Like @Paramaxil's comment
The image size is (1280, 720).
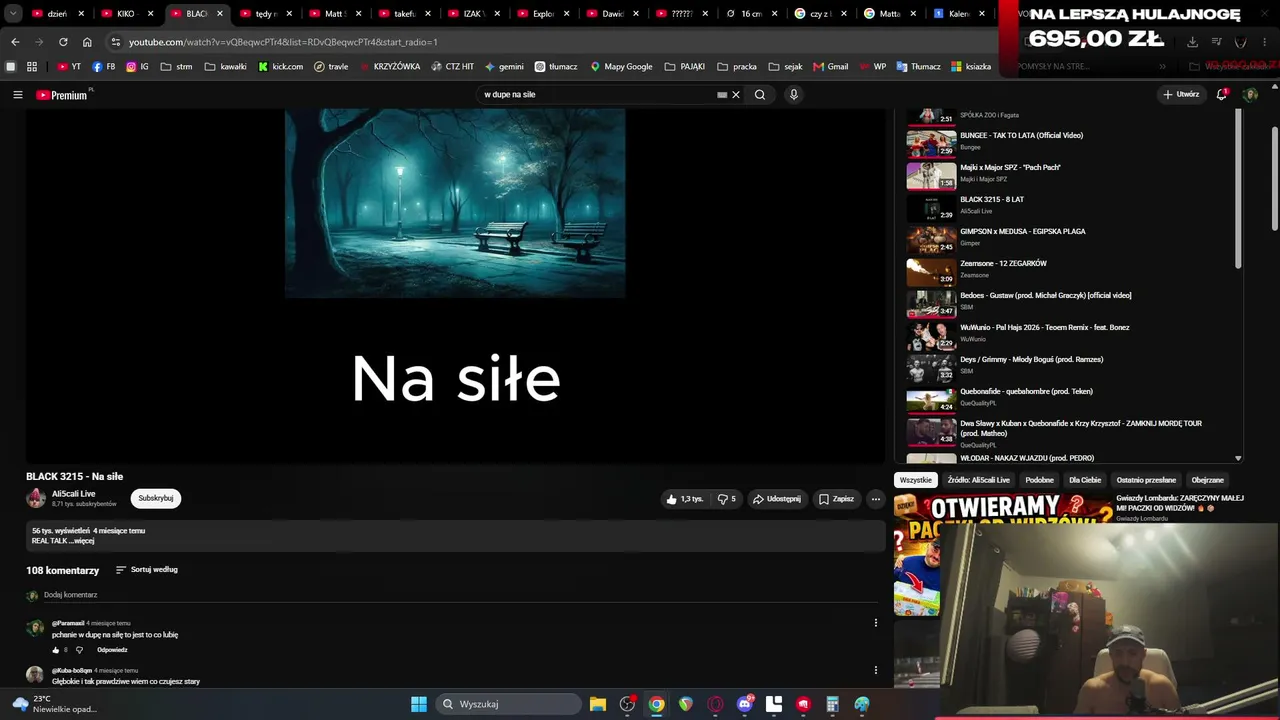pos(56,650)
